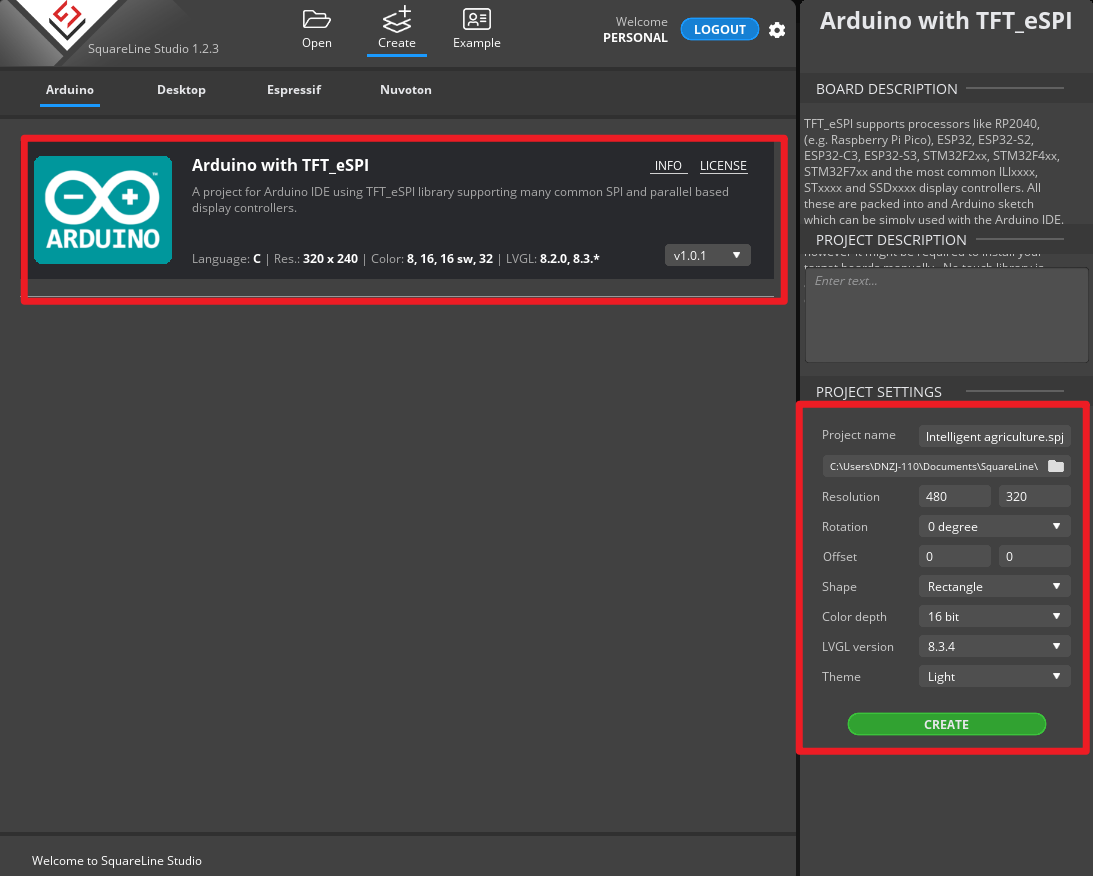This screenshot has width=1093, height=876.
Task: Click the resolution height field 320
Action: [x=1034, y=497]
